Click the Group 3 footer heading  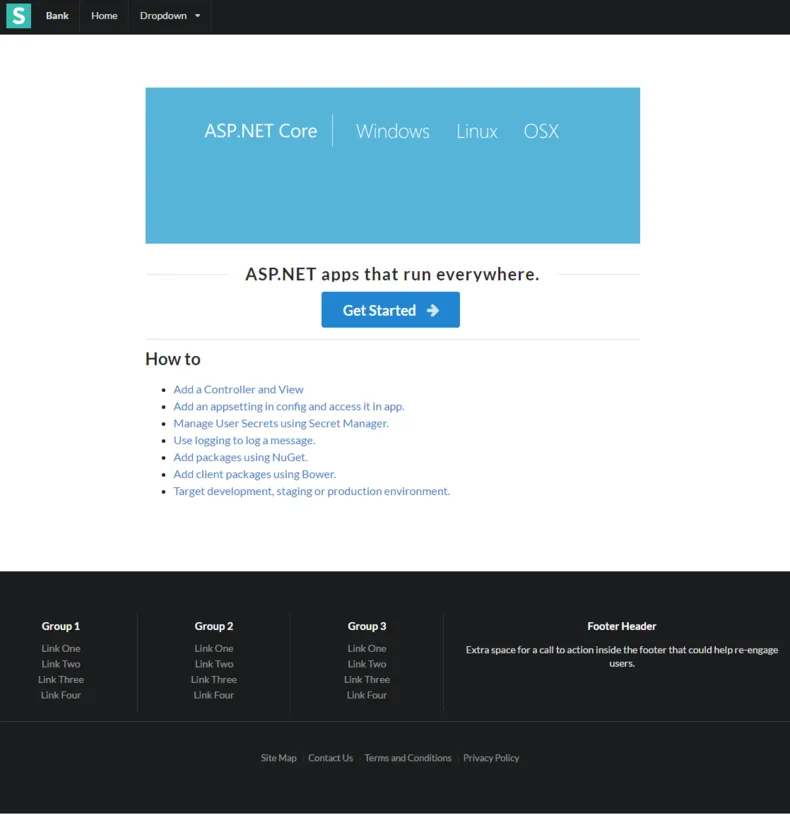[x=367, y=626]
